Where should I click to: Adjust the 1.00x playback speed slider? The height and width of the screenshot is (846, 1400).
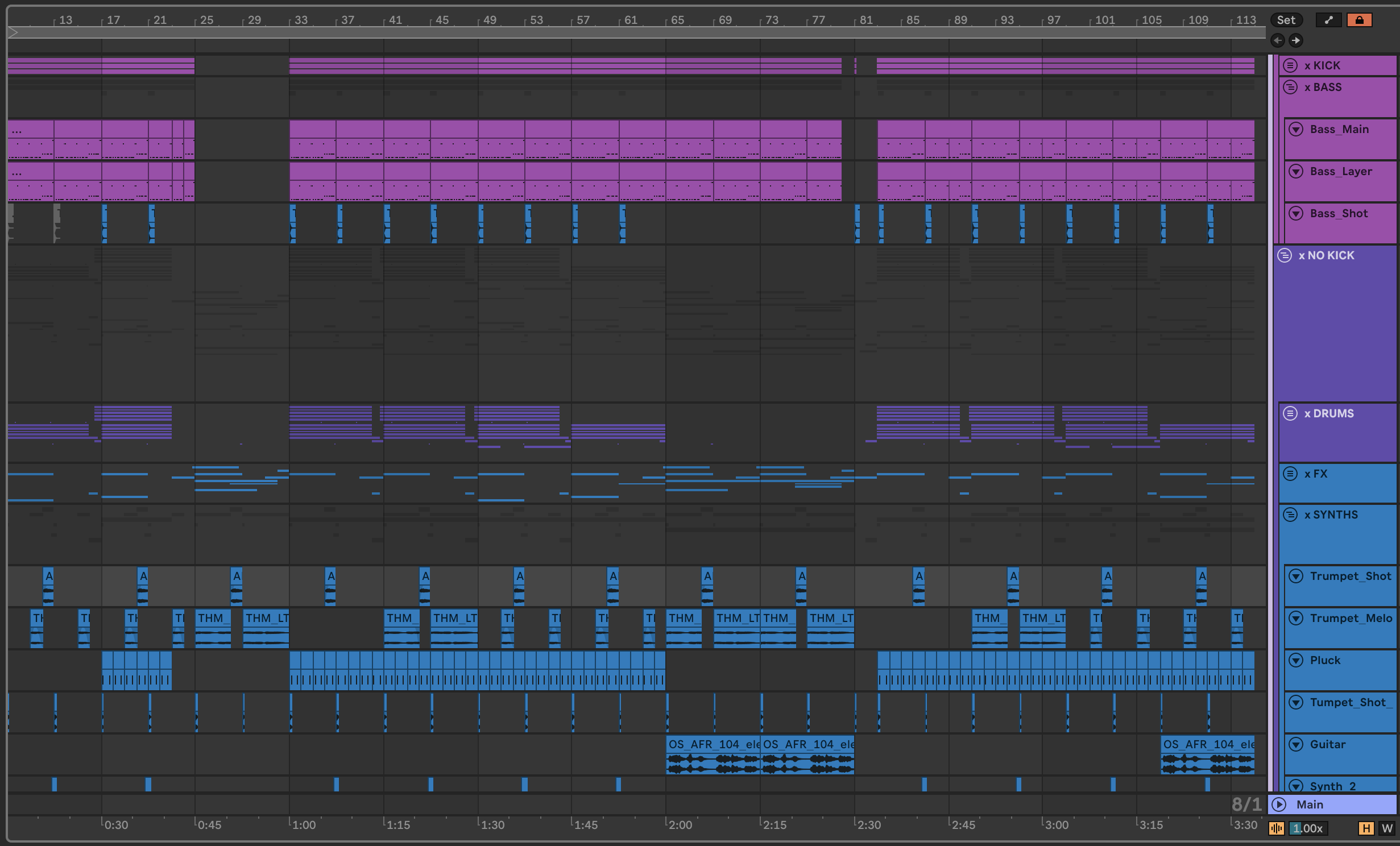coord(1308,828)
